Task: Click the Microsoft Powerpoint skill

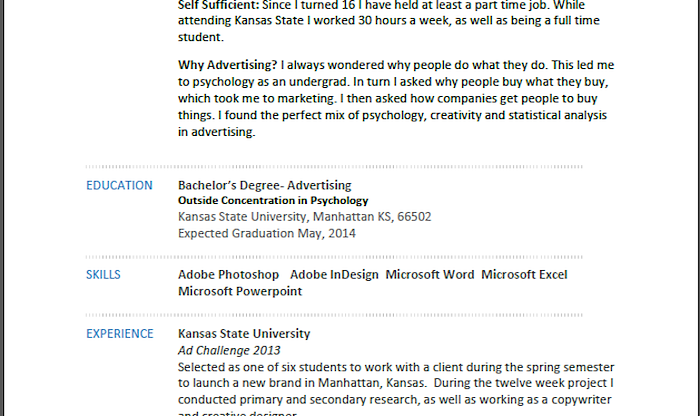Action: [x=240, y=291]
